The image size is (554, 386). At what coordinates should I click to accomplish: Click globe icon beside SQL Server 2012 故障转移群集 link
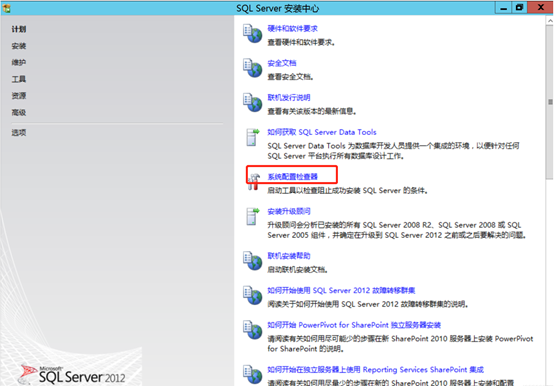click(252, 296)
